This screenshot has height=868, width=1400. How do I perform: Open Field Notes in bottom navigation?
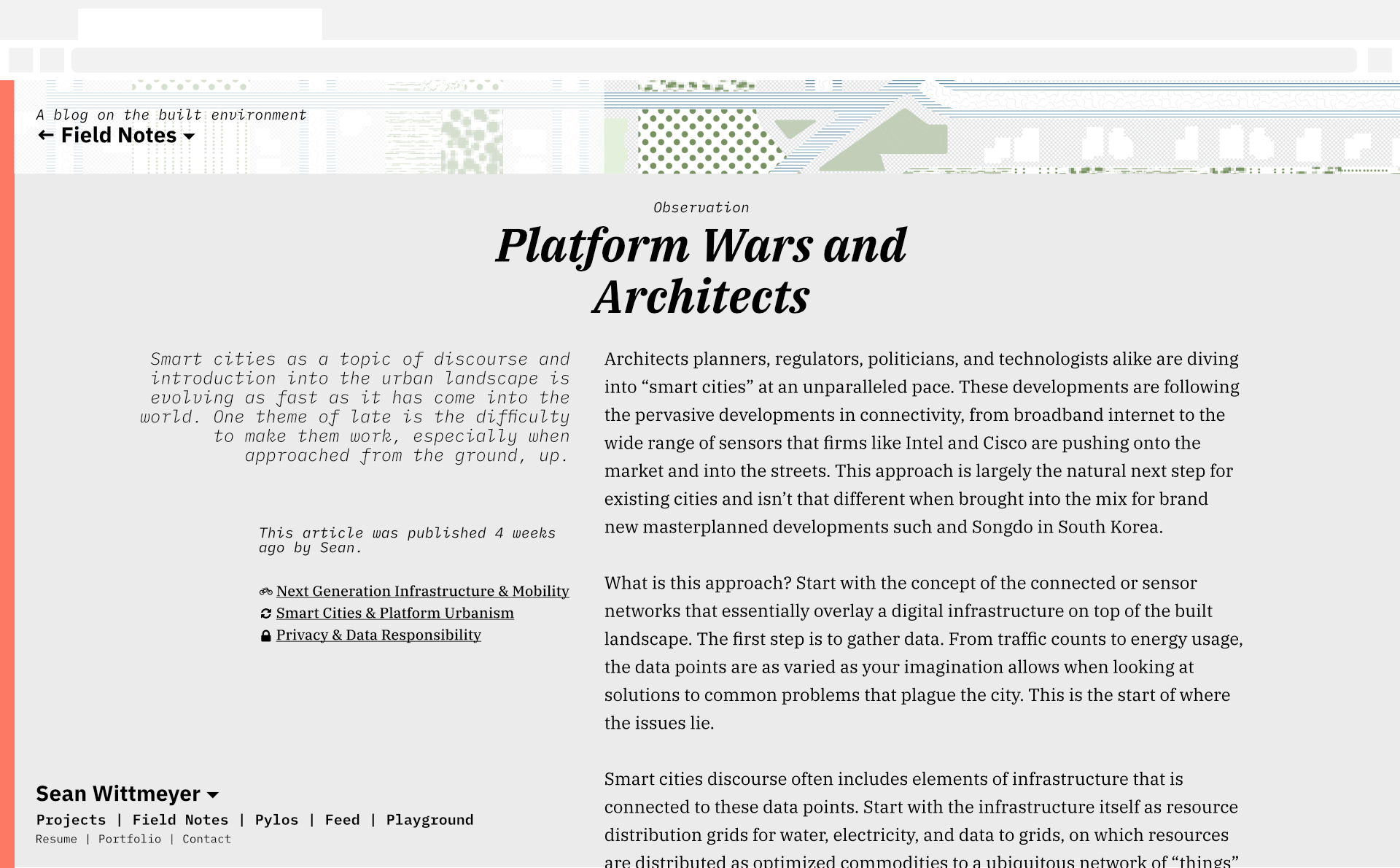pos(180,820)
